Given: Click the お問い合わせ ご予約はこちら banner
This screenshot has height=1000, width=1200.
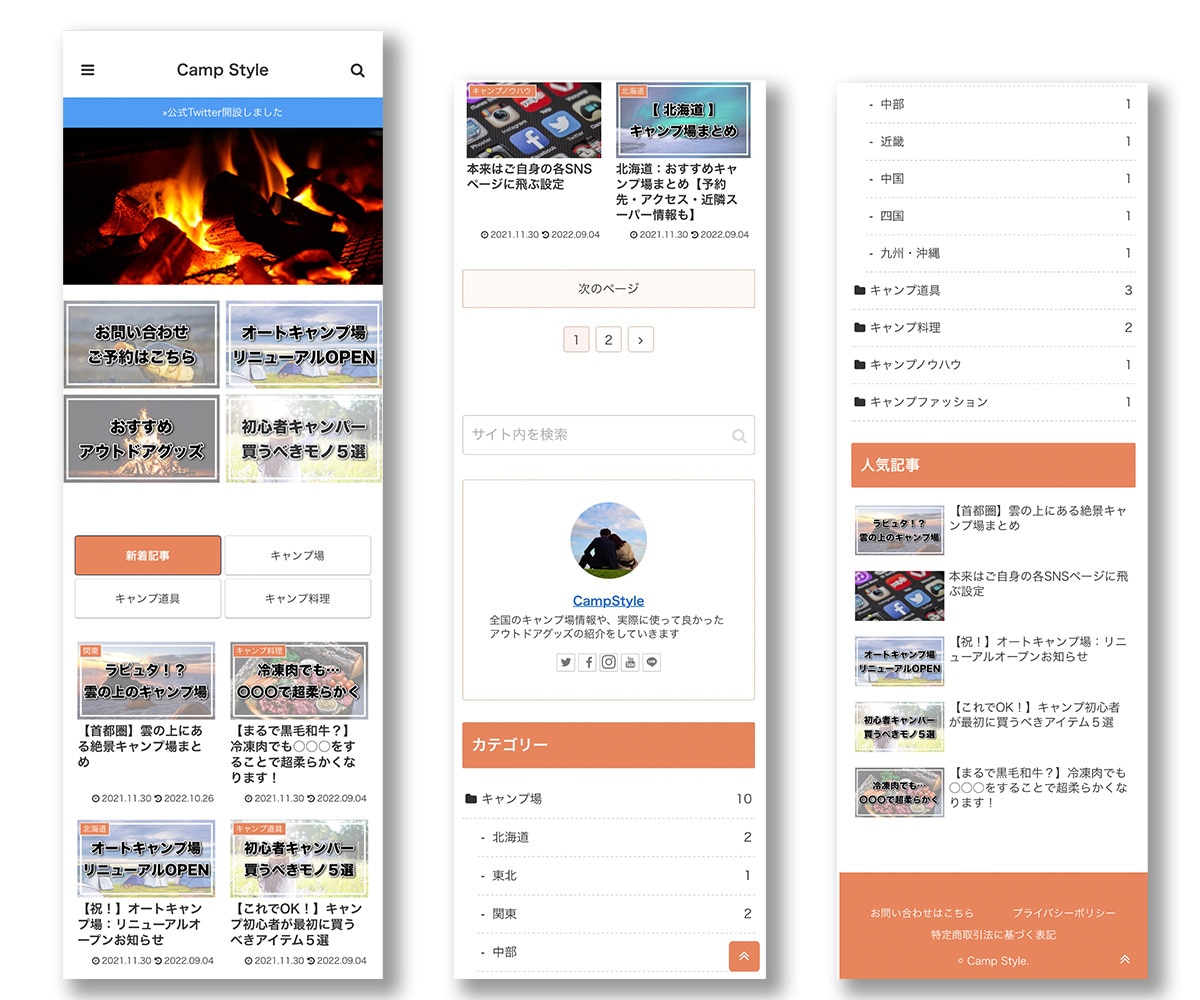Looking at the screenshot, I should [x=142, y=344].
